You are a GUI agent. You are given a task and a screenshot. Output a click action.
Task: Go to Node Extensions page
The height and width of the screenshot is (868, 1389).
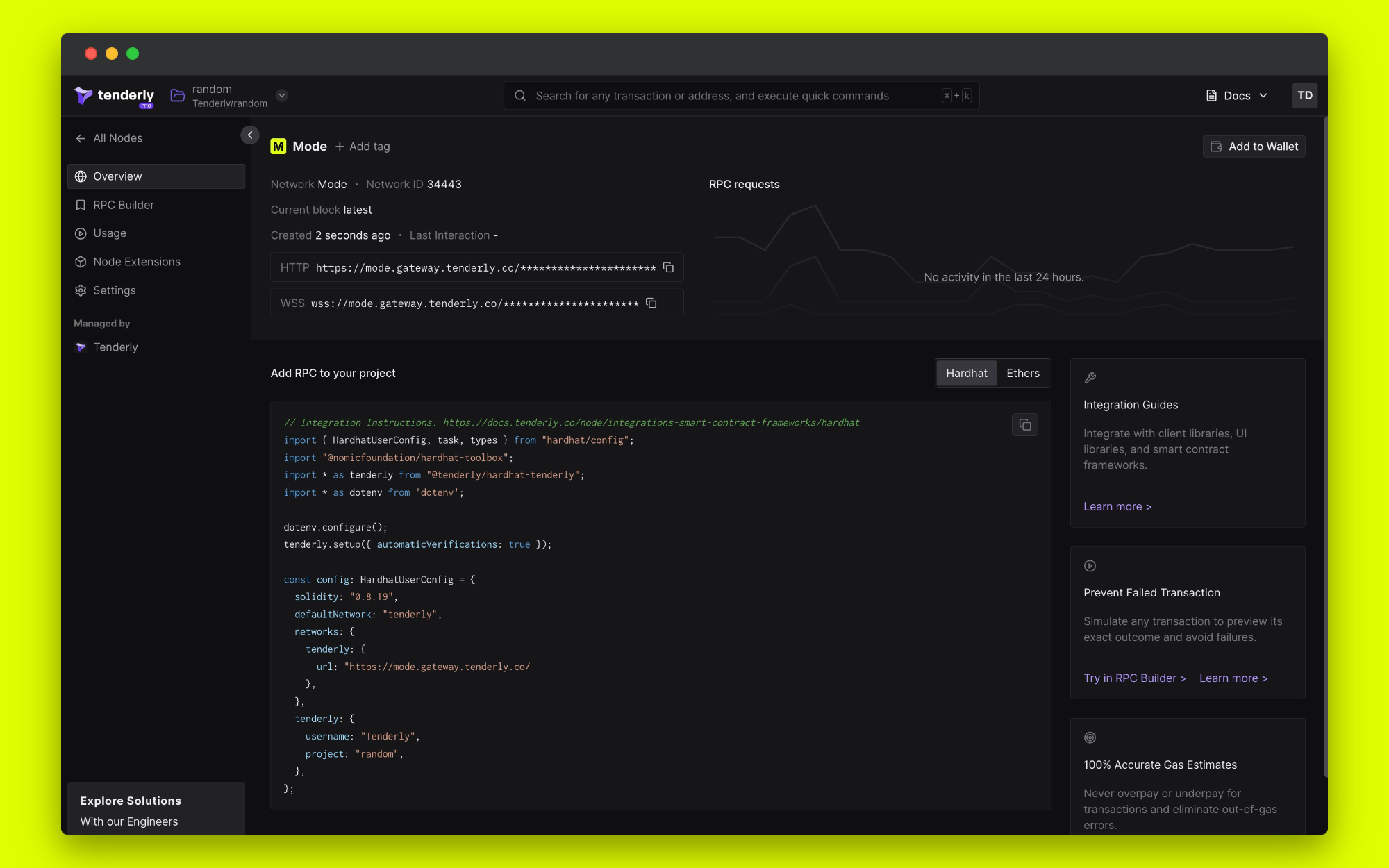click(137, 262)
